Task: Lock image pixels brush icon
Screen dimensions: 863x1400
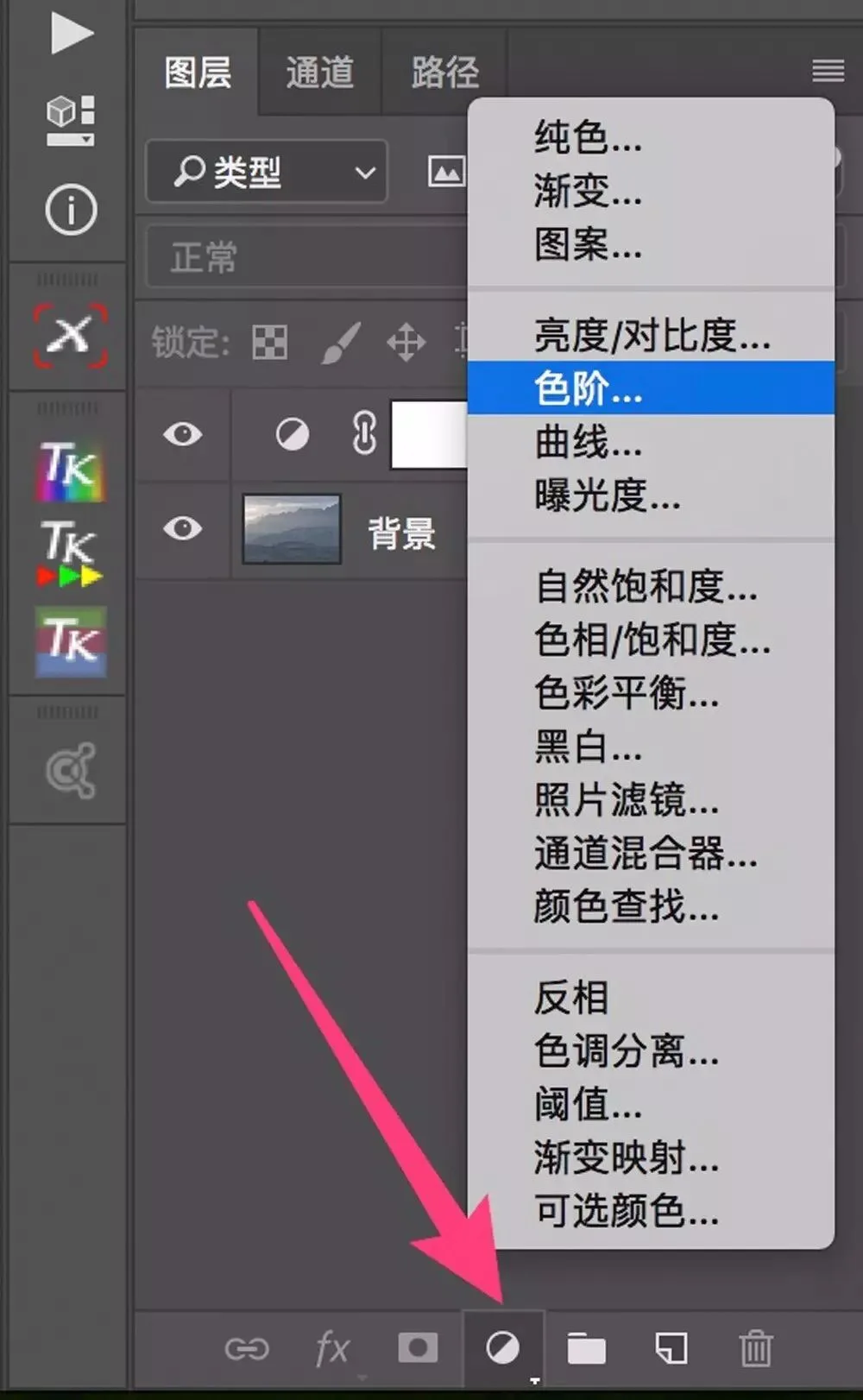Action: click(339, 343)
